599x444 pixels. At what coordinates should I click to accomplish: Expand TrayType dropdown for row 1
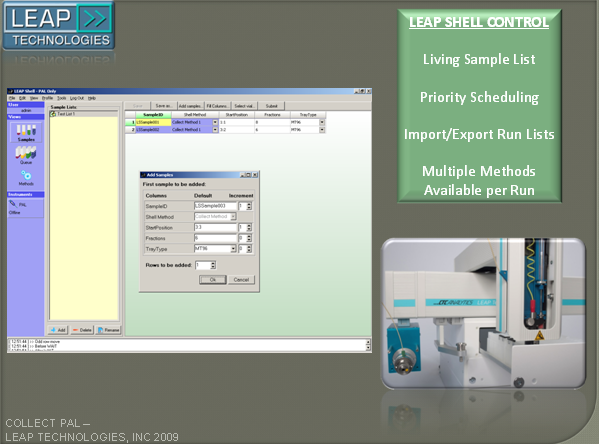(322, 122)
